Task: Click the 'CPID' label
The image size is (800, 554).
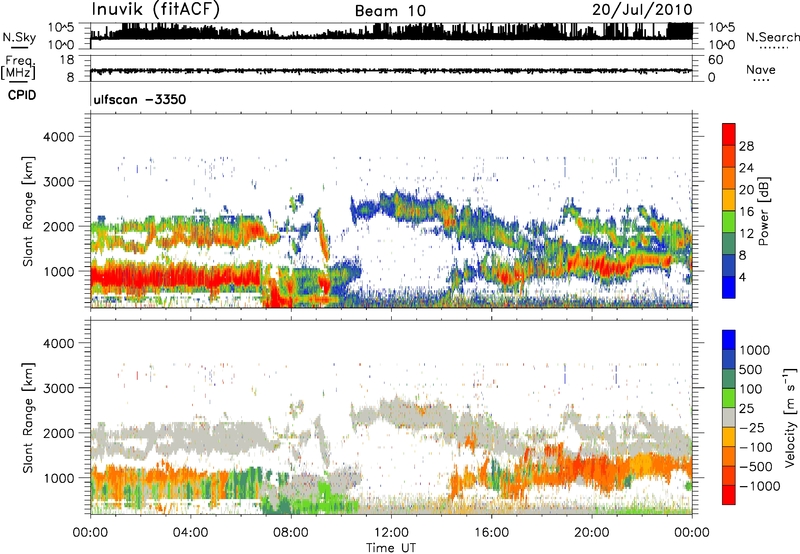Action: coord(22,95)
